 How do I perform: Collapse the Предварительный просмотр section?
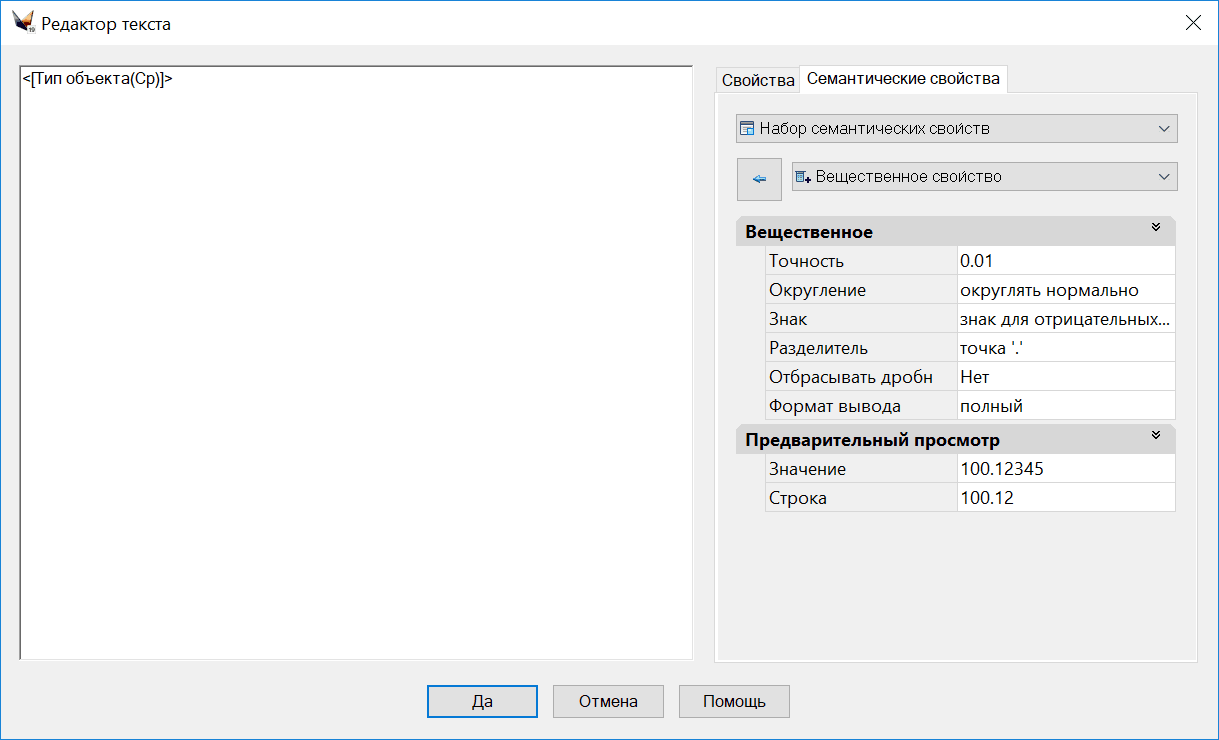[1156, 436]
